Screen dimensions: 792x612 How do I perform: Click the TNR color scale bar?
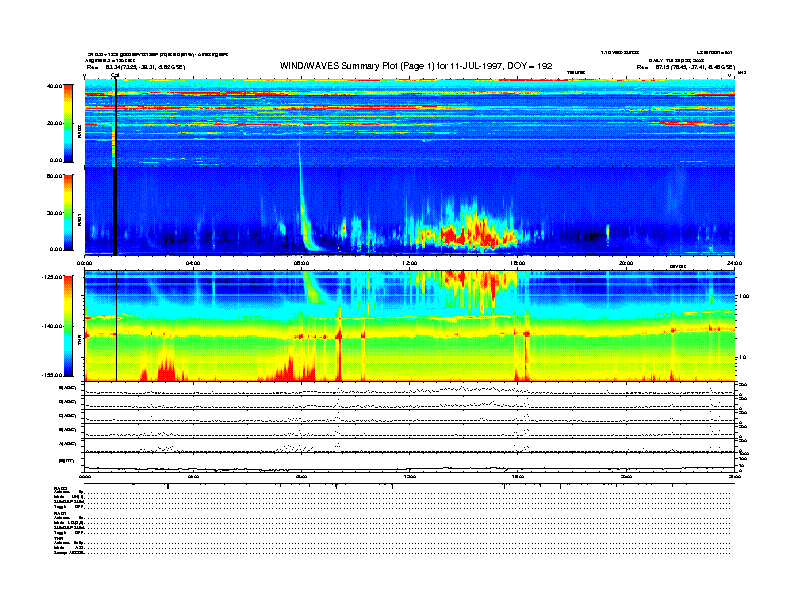coord(68,326)
